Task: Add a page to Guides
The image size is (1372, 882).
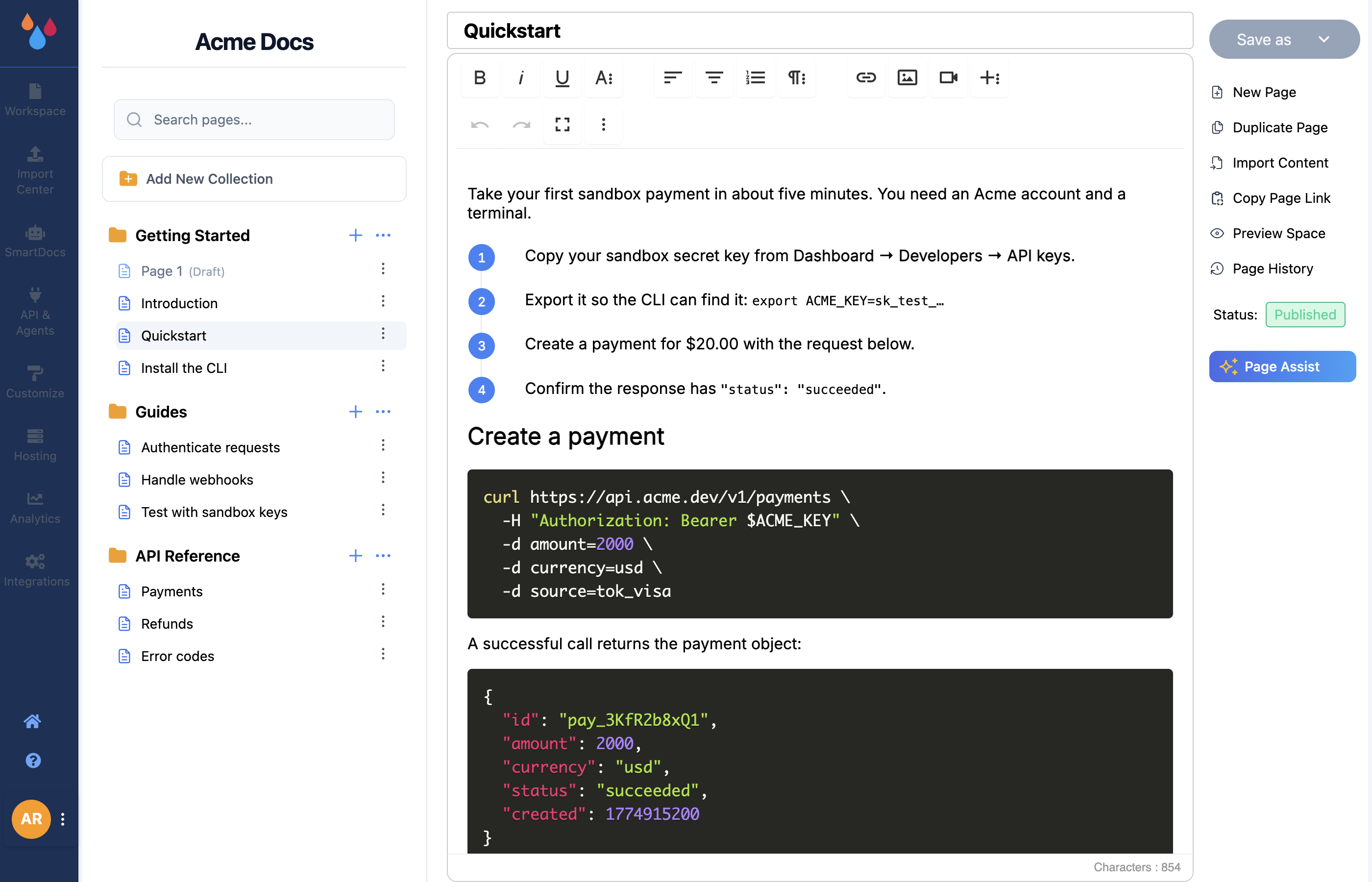Action: (356, 412)
